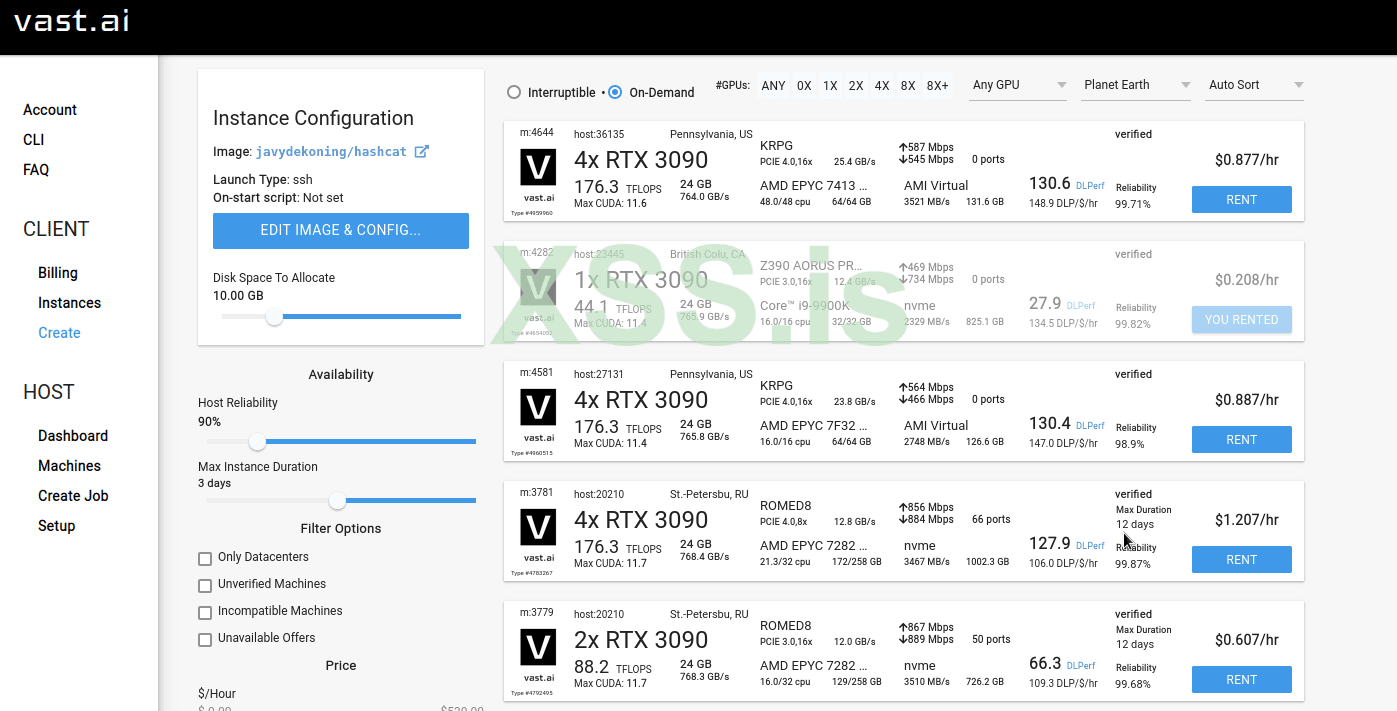Screen dimensions: 1397x711
Task: Click host:36135 label
Action: click(599, 134)
